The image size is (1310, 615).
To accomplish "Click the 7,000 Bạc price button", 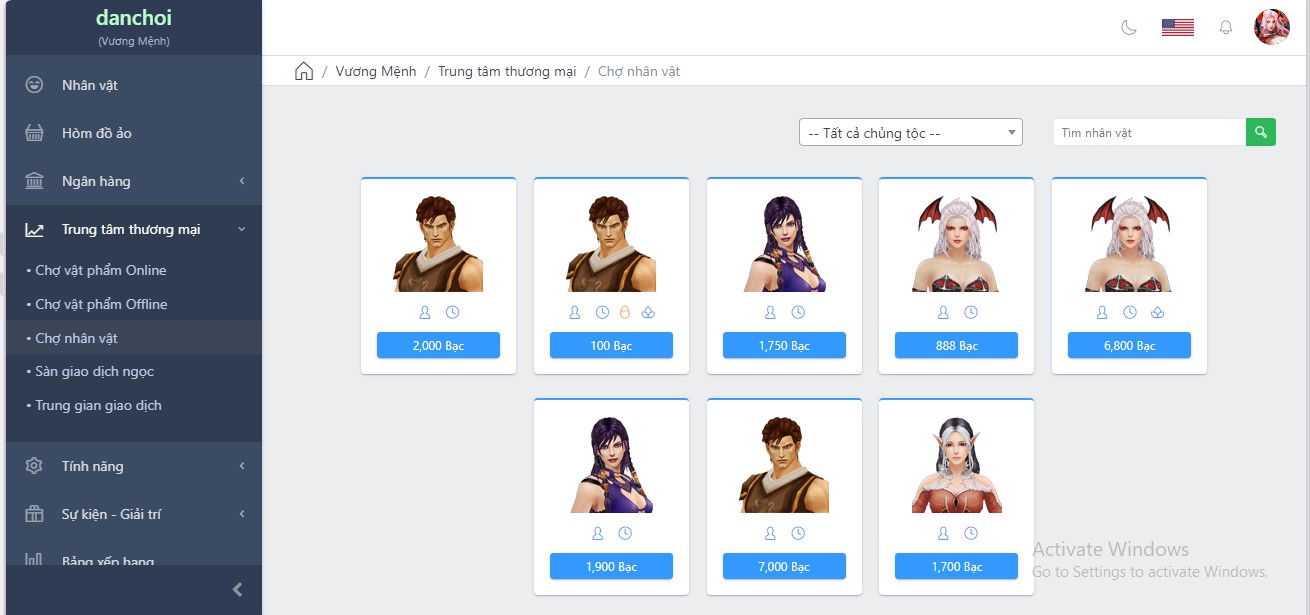I will (784, 567).
